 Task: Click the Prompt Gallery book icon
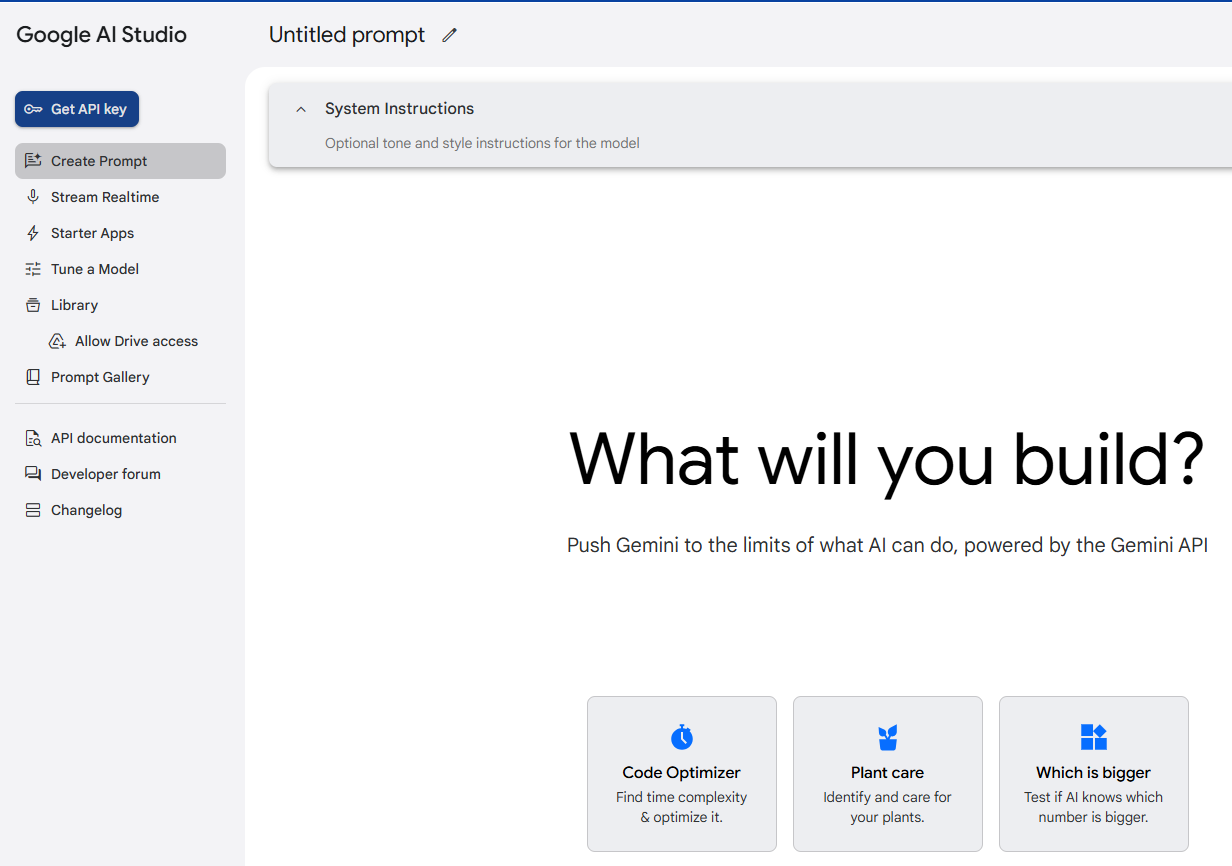pyautogui.click(x=33, y=377)
